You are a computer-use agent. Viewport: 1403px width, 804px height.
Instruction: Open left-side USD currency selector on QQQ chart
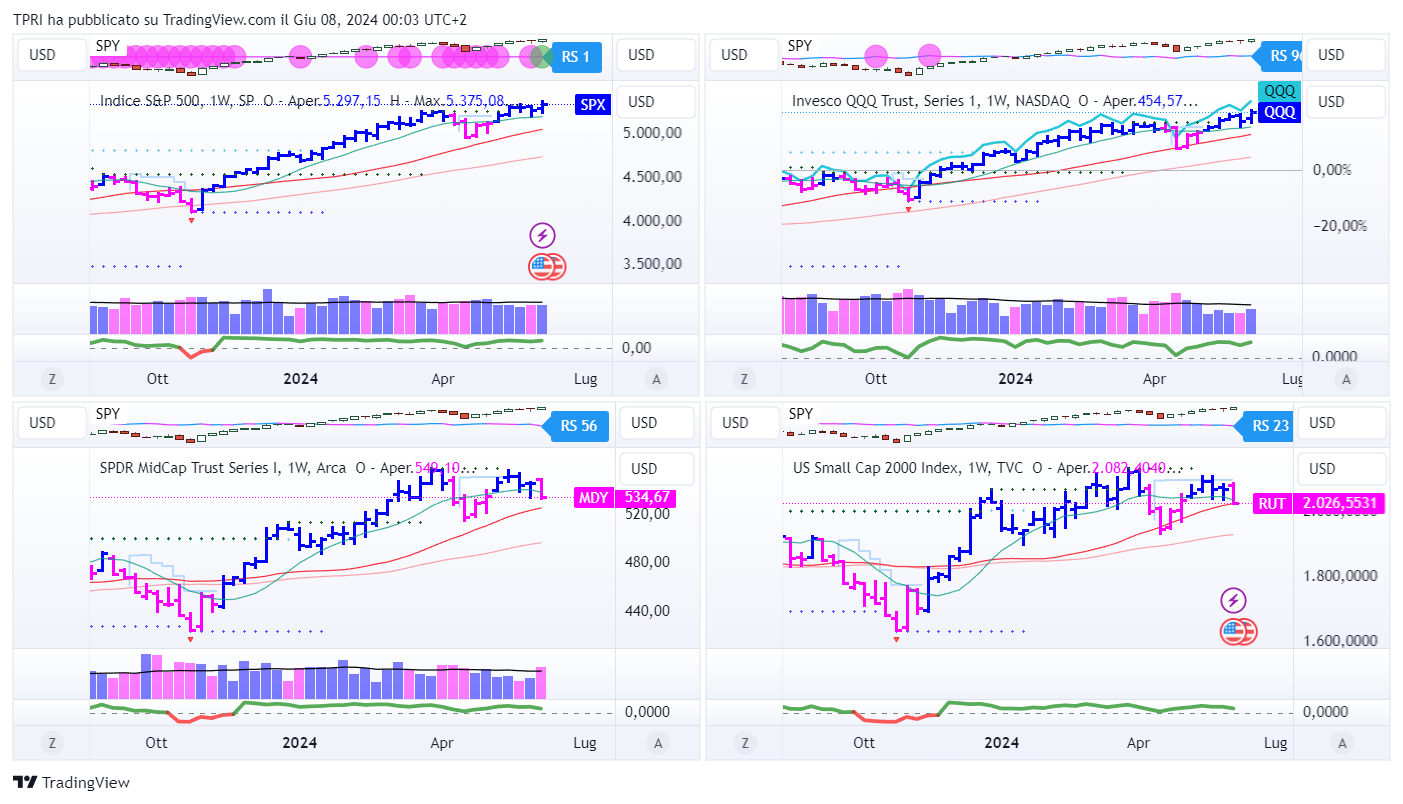coord(734,55)
